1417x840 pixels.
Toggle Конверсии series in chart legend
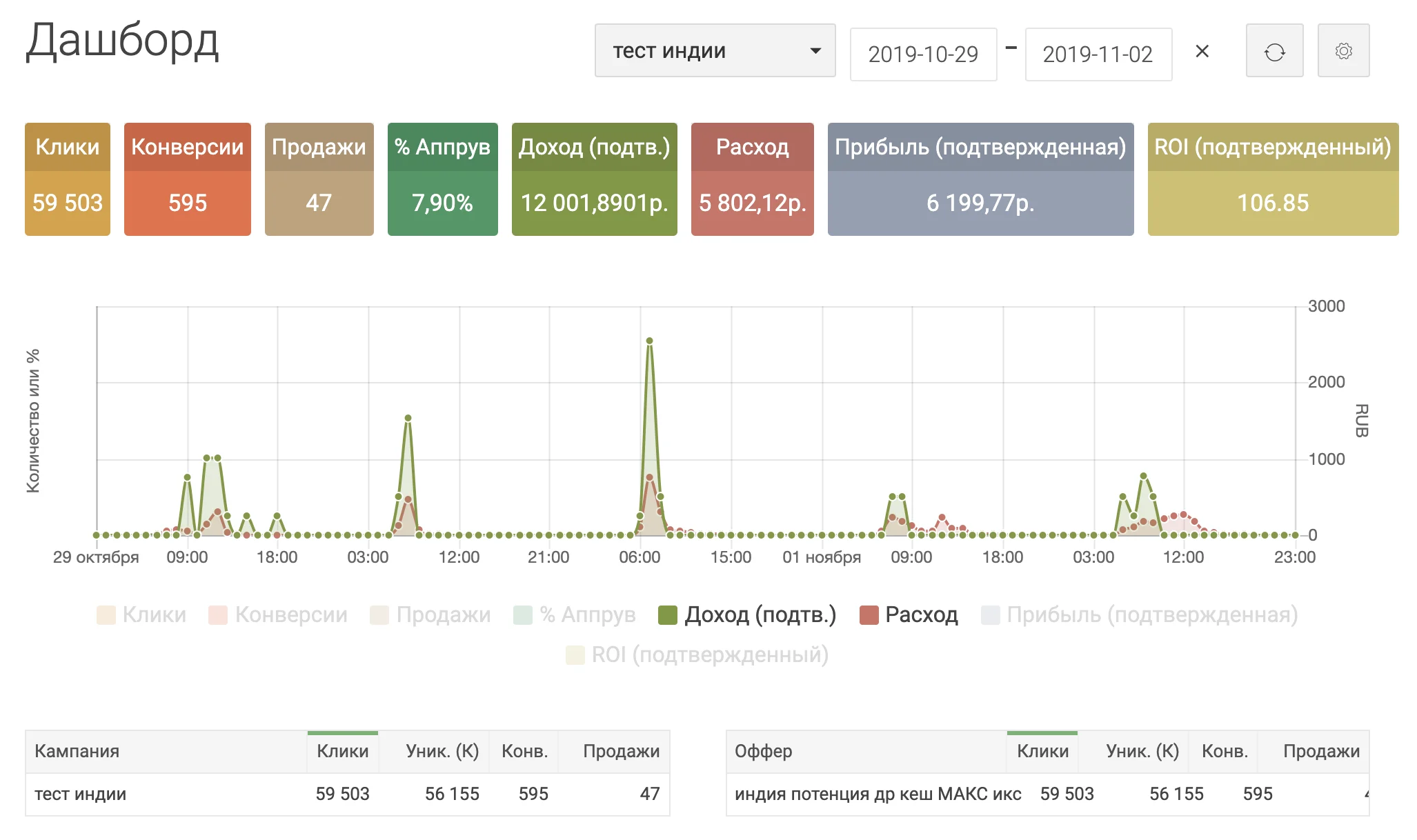[x=278, y=614]
